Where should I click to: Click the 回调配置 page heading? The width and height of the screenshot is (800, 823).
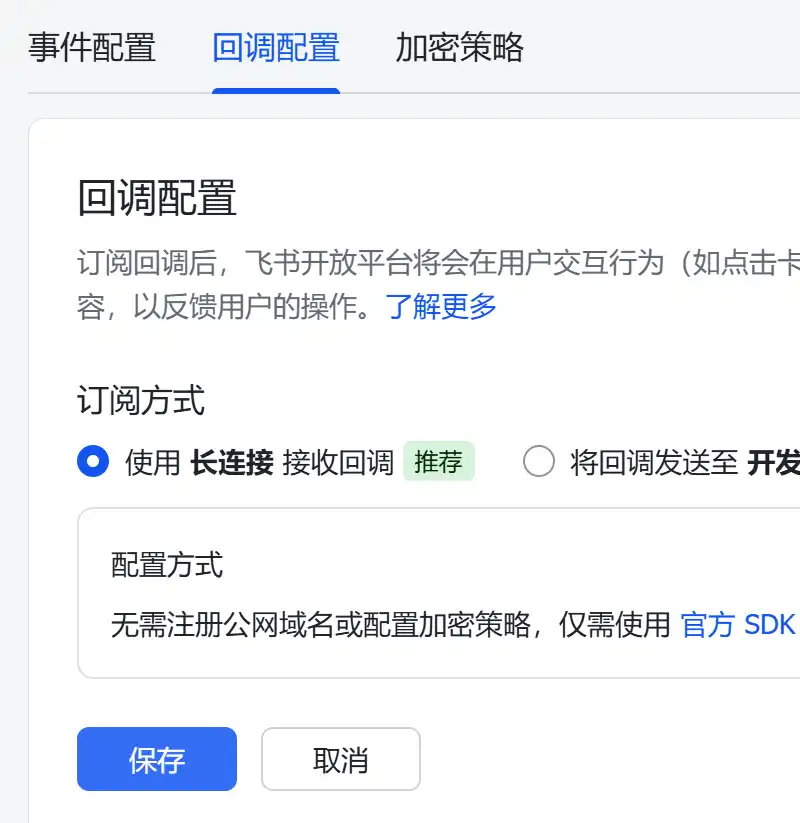[158, 199]
